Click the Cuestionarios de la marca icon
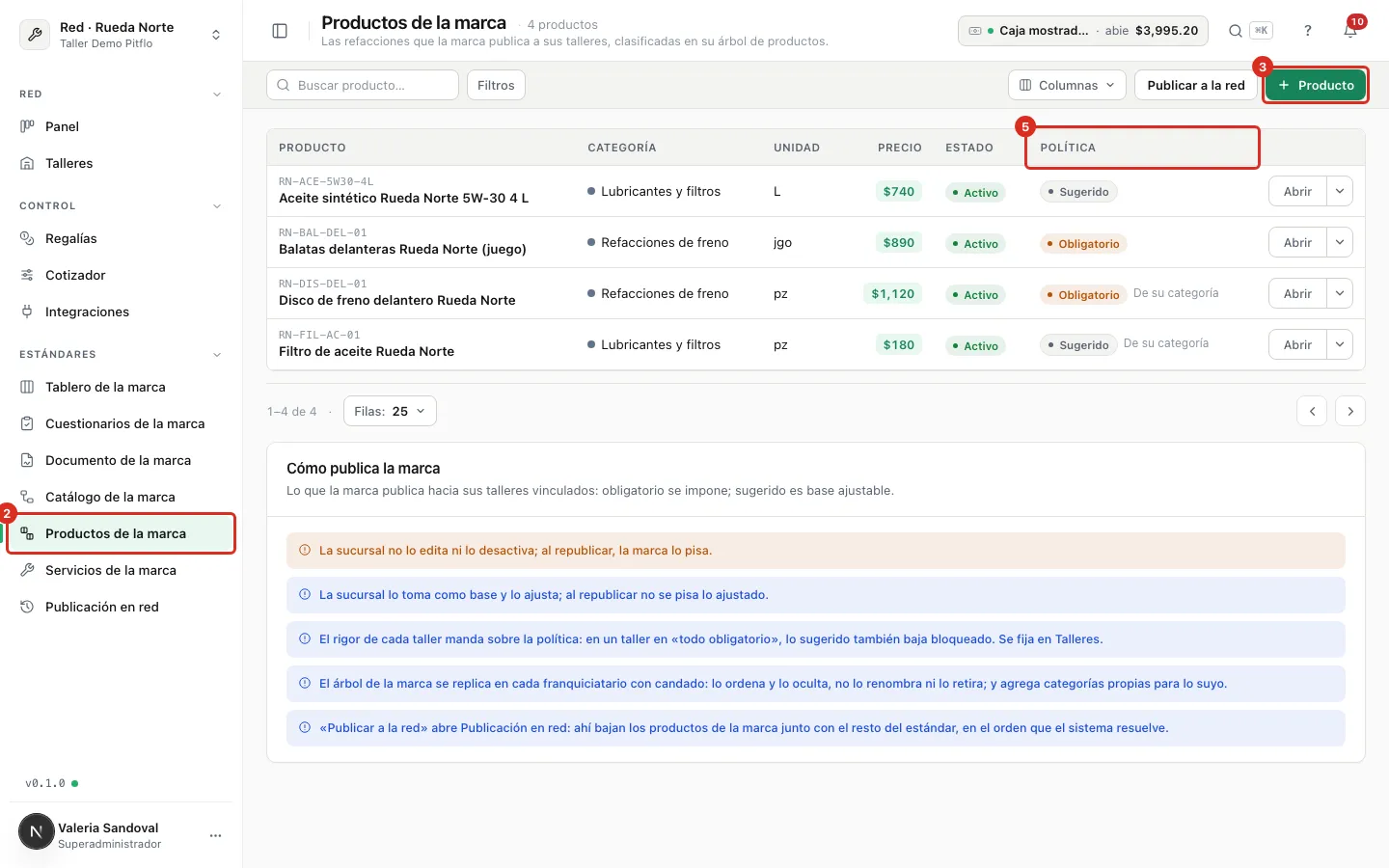 27,423
